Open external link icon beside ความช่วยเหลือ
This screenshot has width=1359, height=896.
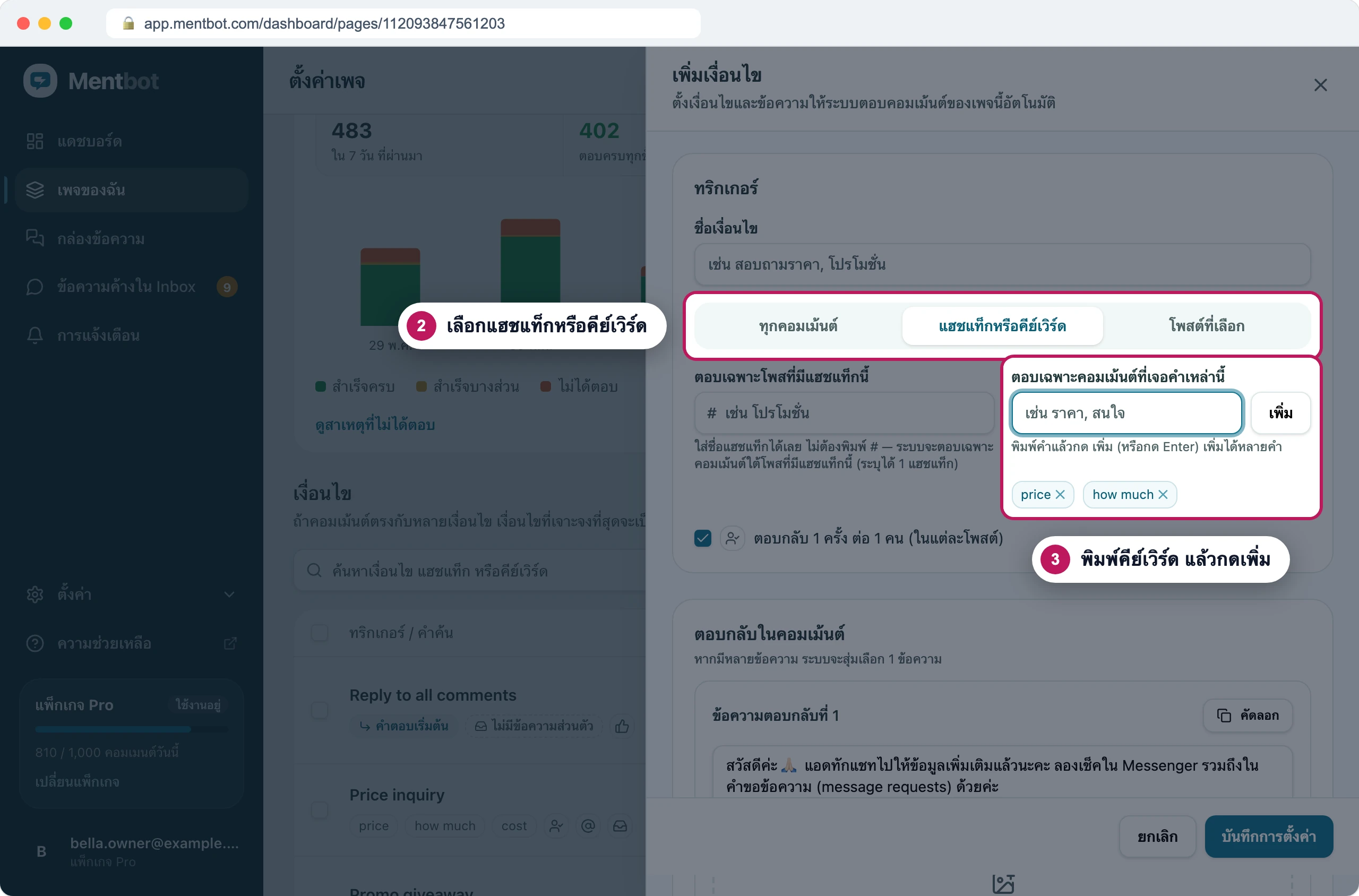[x=230, y=643]
